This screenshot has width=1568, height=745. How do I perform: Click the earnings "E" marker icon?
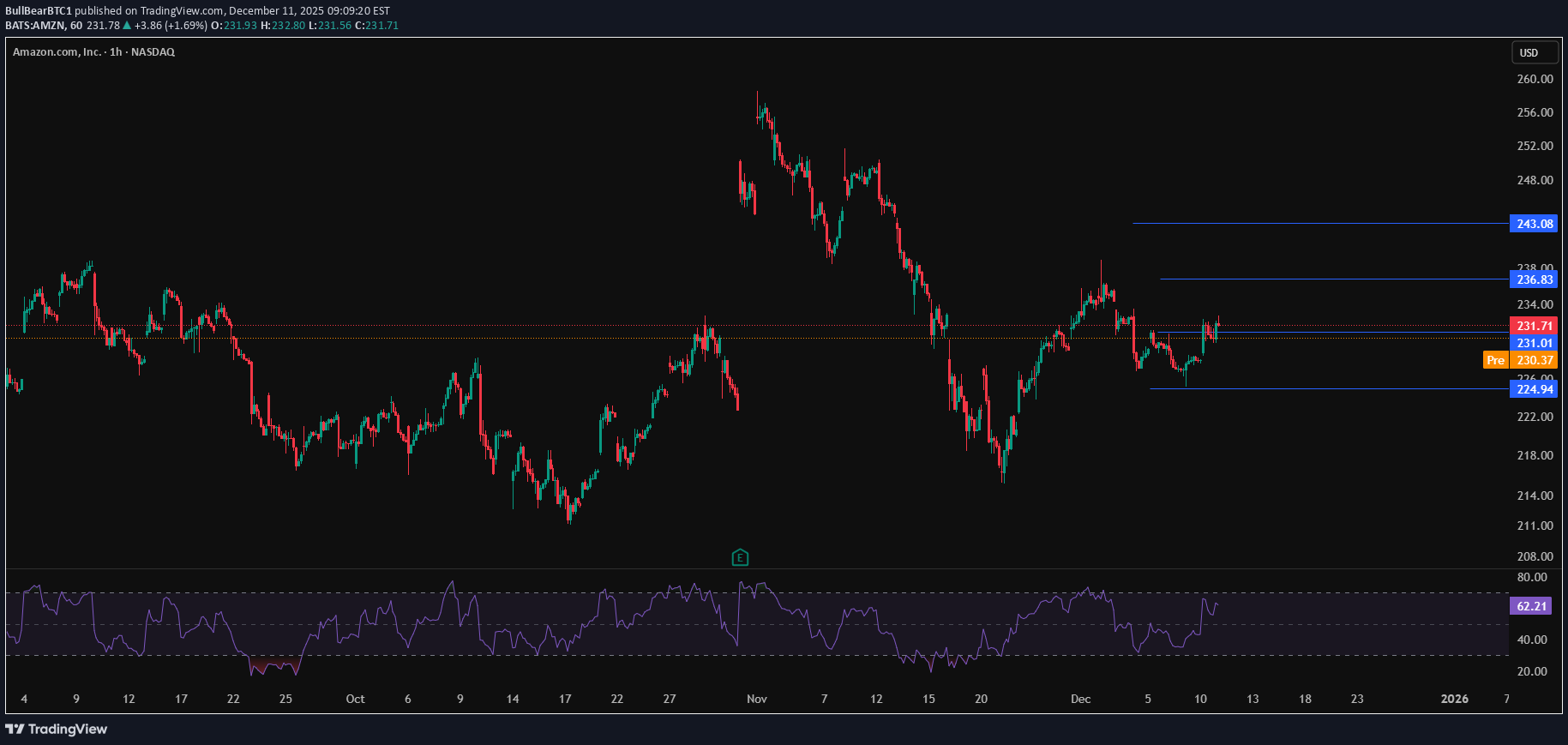(x=740, y=558)
